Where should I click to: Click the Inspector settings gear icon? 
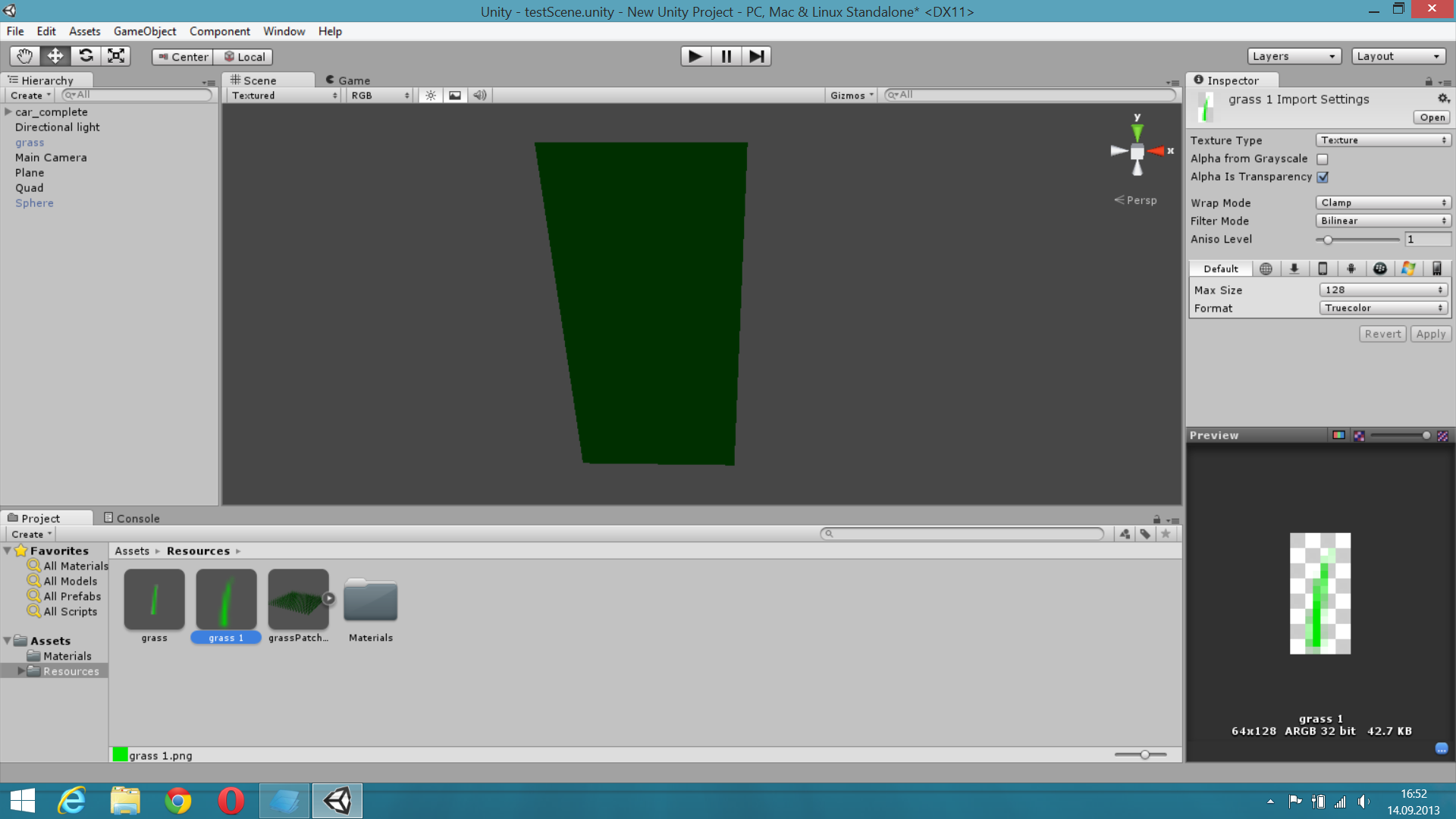coord(1443,99)
